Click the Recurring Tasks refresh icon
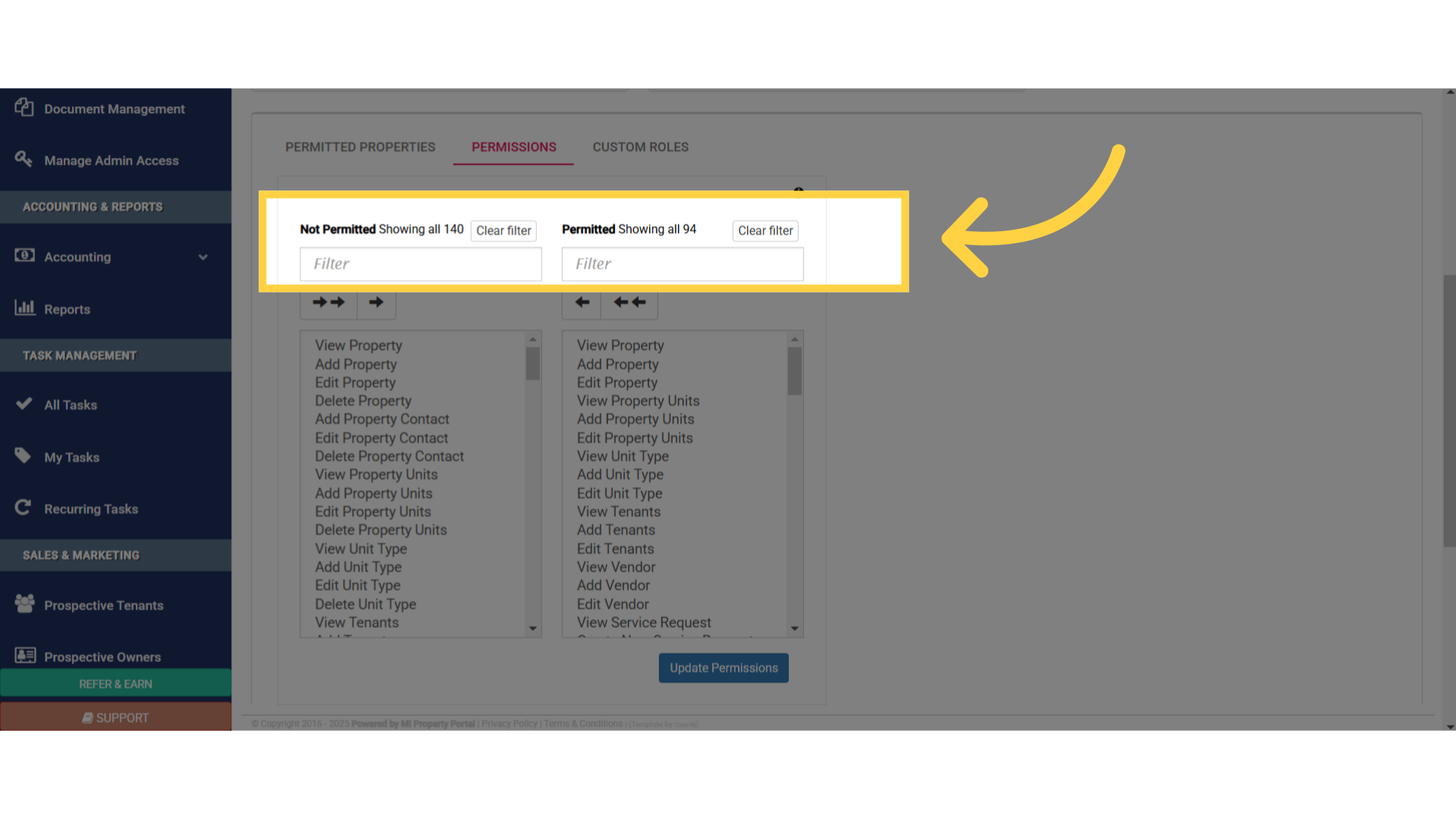The width and height of the screenshot is (1456, 819). tap(23, 507)
